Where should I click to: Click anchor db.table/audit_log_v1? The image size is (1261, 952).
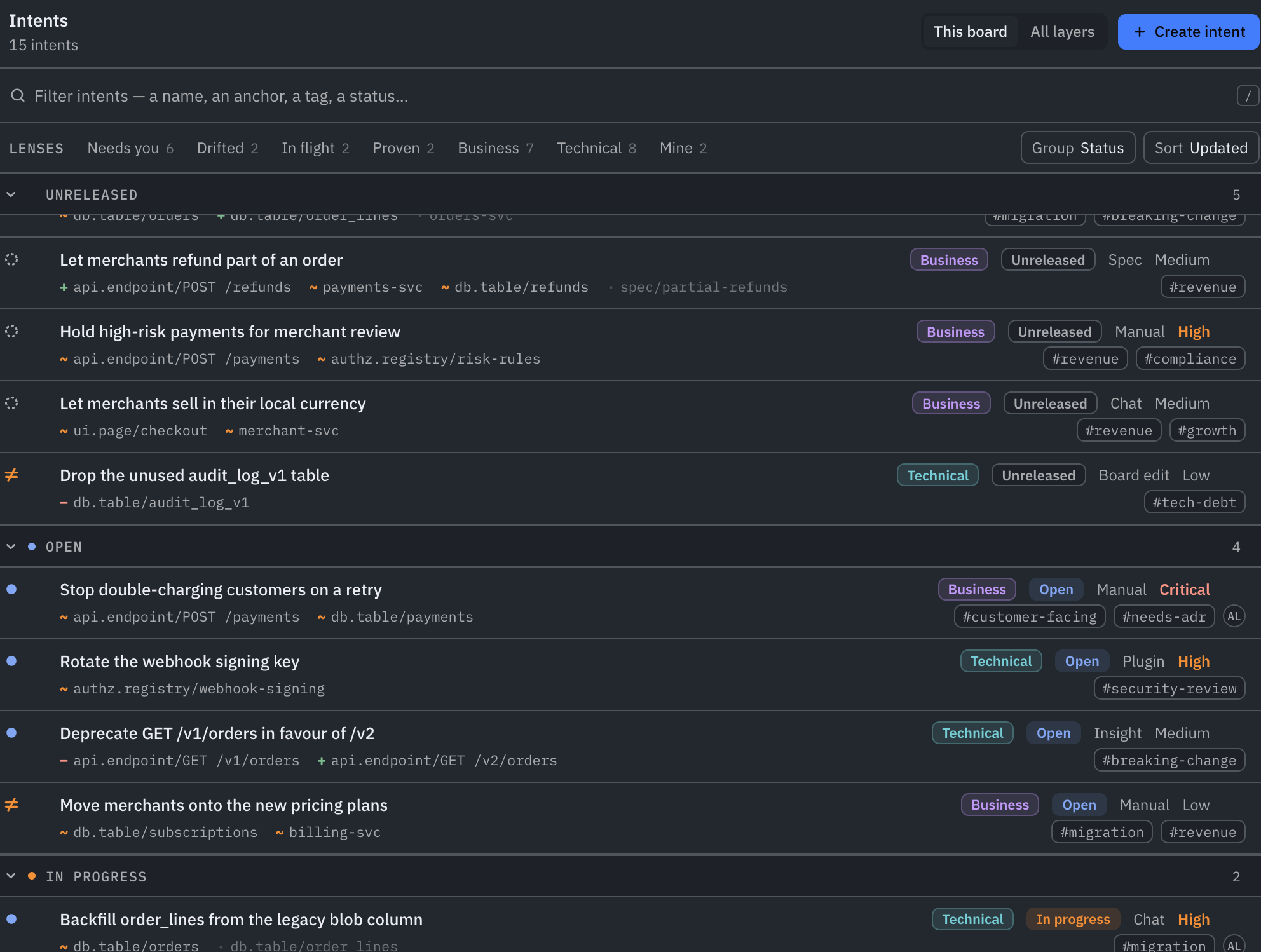tap(161, 503)
